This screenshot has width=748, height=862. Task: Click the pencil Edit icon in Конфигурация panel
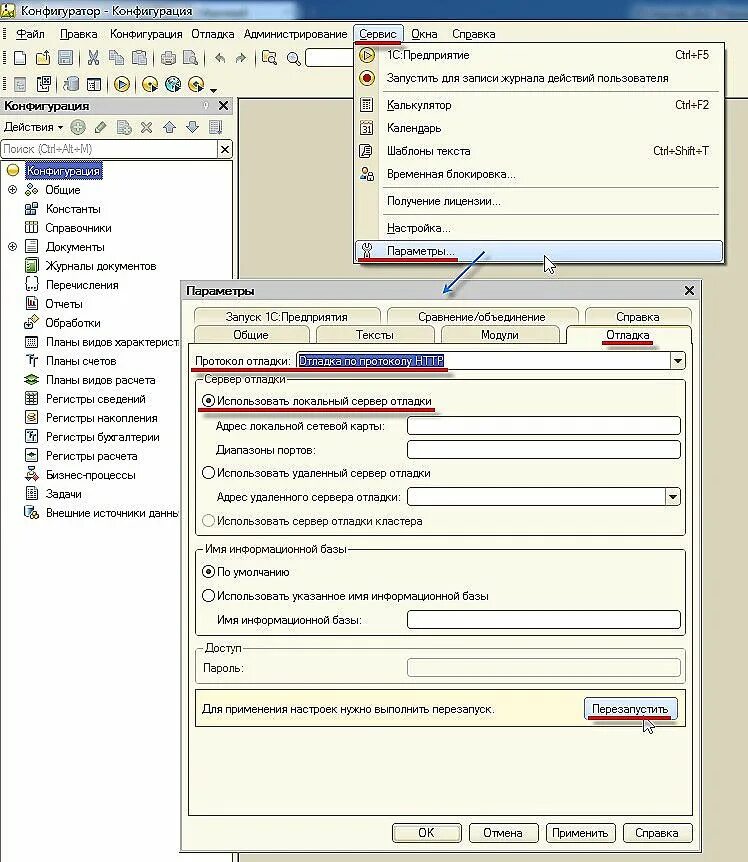click(x=100, y=128)
